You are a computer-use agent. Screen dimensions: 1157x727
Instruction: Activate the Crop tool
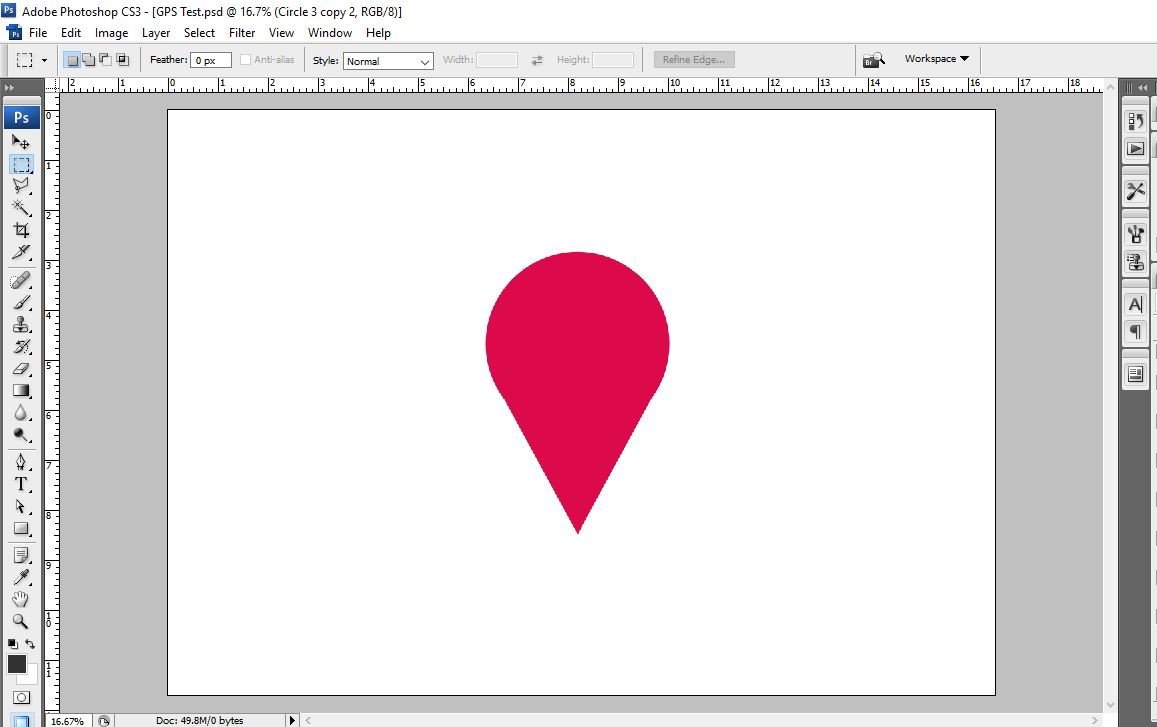pos(21,230)
